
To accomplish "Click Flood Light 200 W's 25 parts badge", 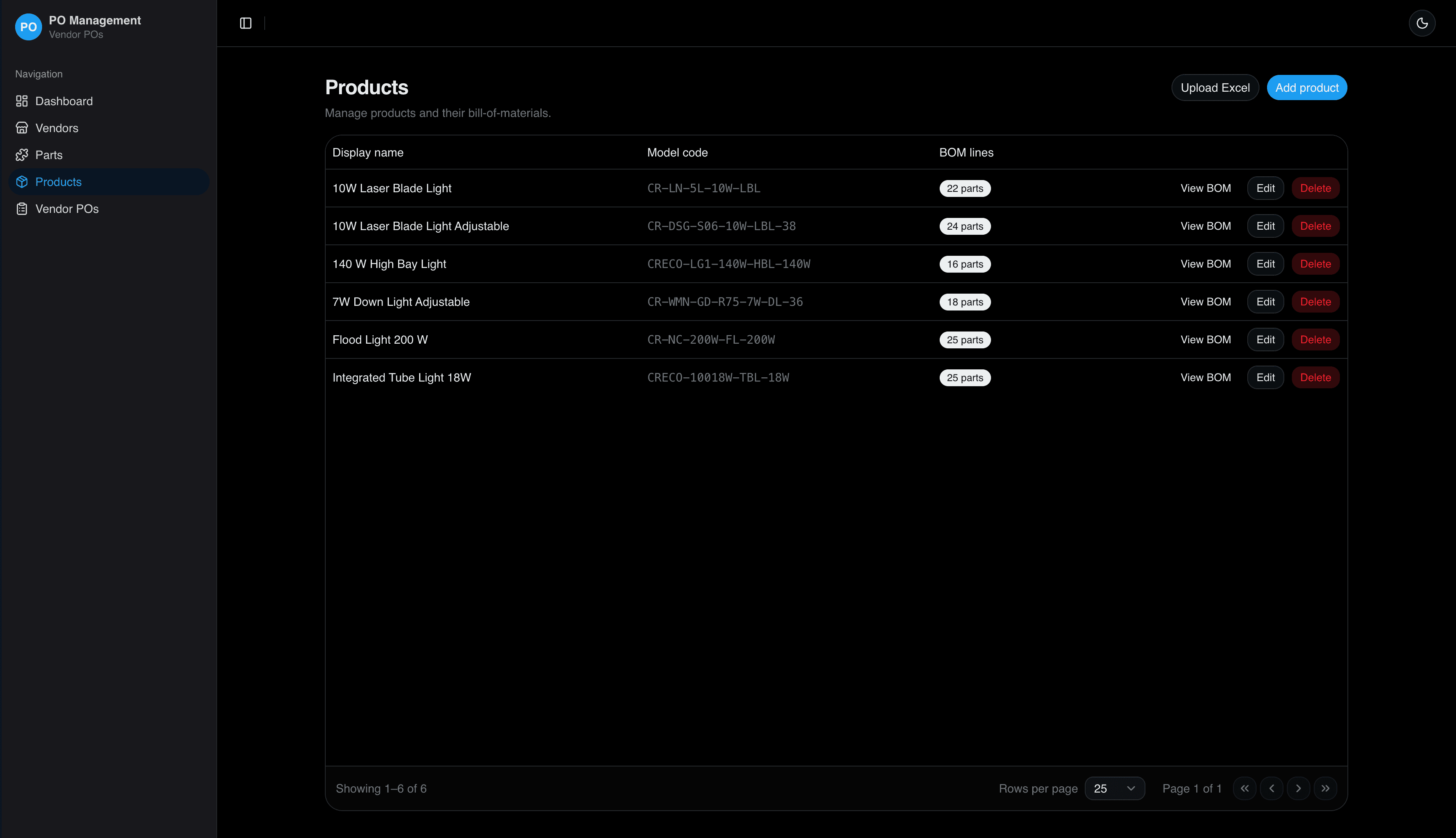I will 965,340.
